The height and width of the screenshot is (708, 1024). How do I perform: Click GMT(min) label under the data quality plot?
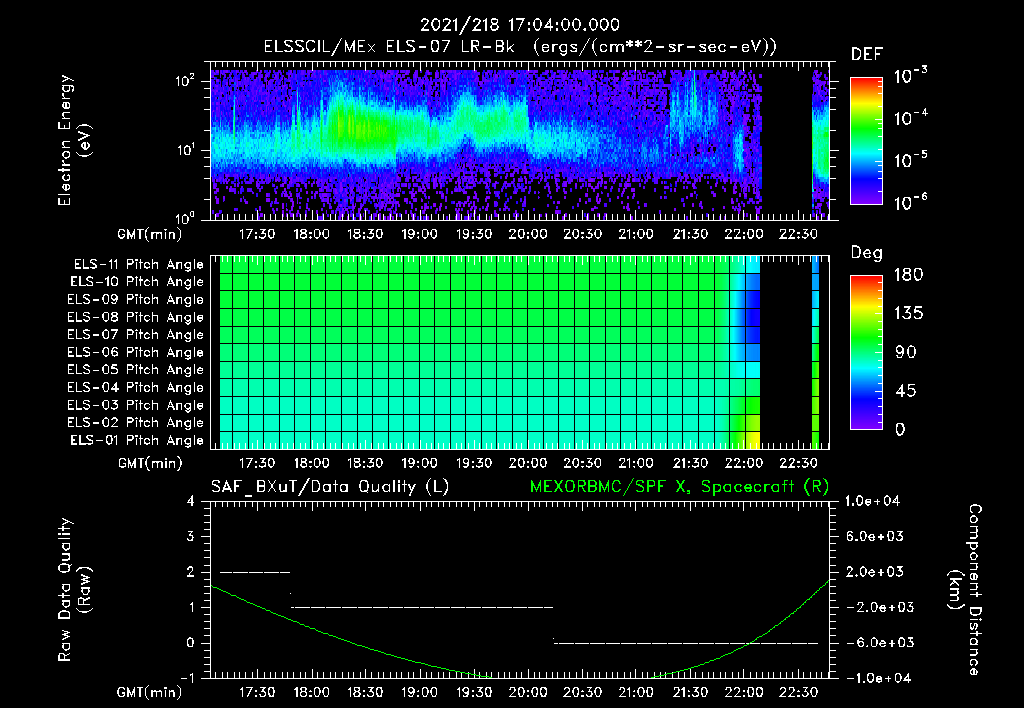[150, 692]
